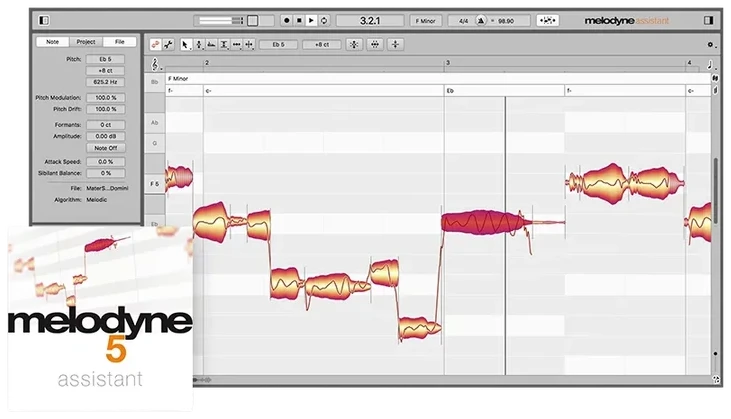Open the F Minor key selector
The image size is (731, 419).
426,21
